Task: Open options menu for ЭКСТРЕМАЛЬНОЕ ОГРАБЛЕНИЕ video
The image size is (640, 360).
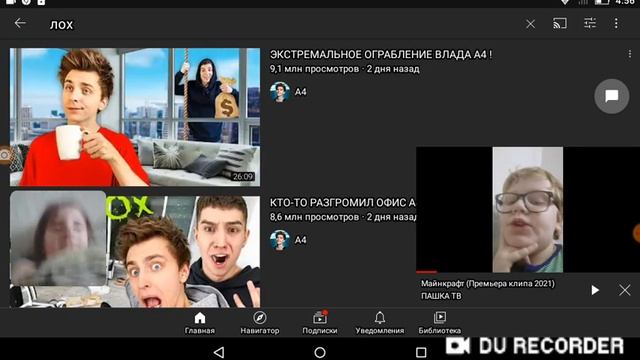Action: tap(629, 54)
